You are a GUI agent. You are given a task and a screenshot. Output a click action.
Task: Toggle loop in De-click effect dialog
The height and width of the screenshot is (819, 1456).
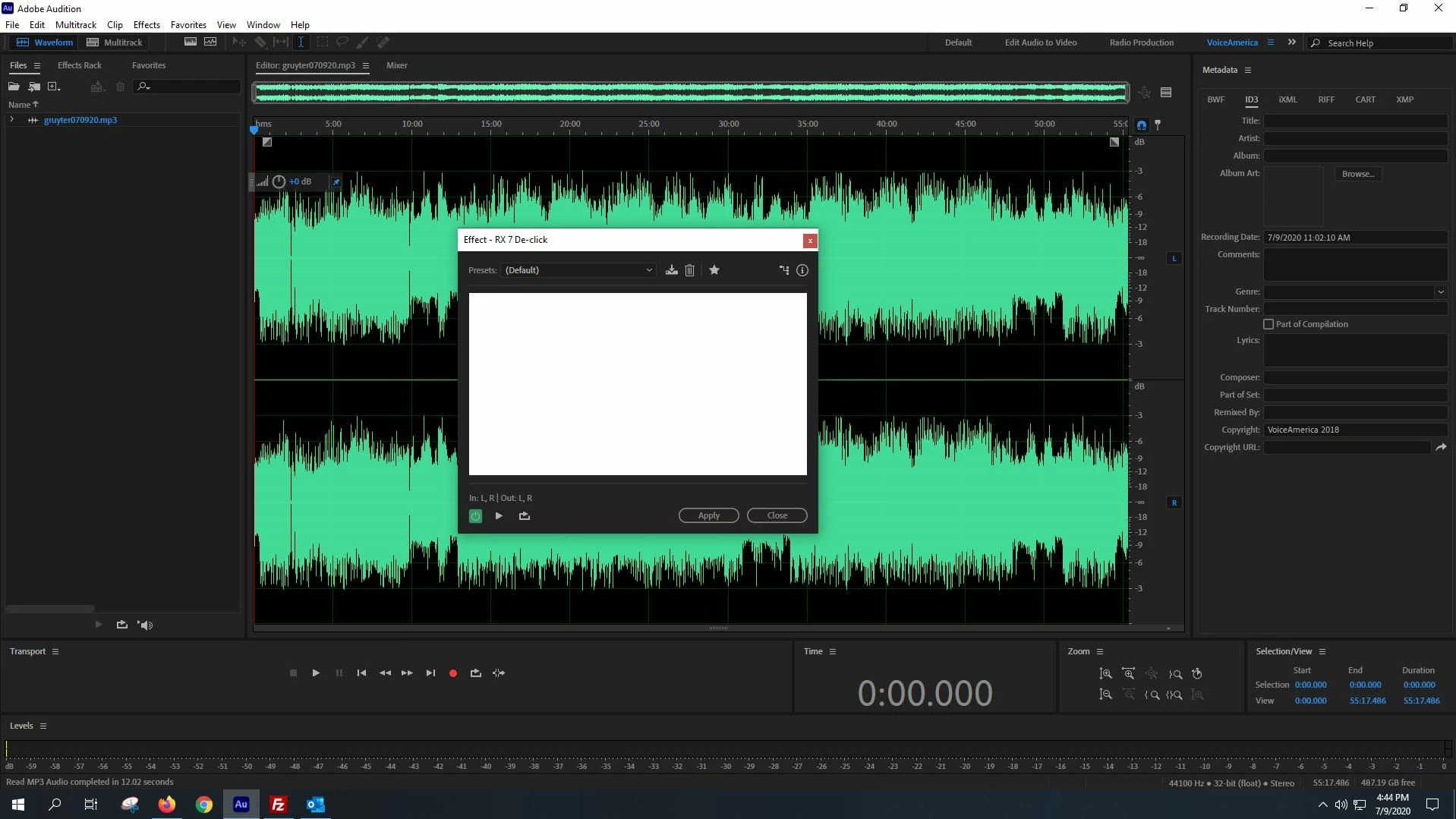pyautogui.click(x=525, y=516)
